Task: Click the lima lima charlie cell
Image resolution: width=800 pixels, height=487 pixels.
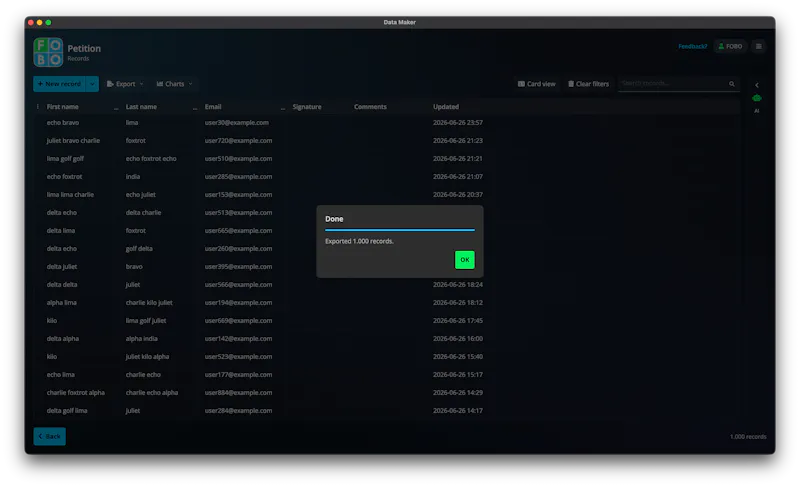Action: [x=70, y=194]
